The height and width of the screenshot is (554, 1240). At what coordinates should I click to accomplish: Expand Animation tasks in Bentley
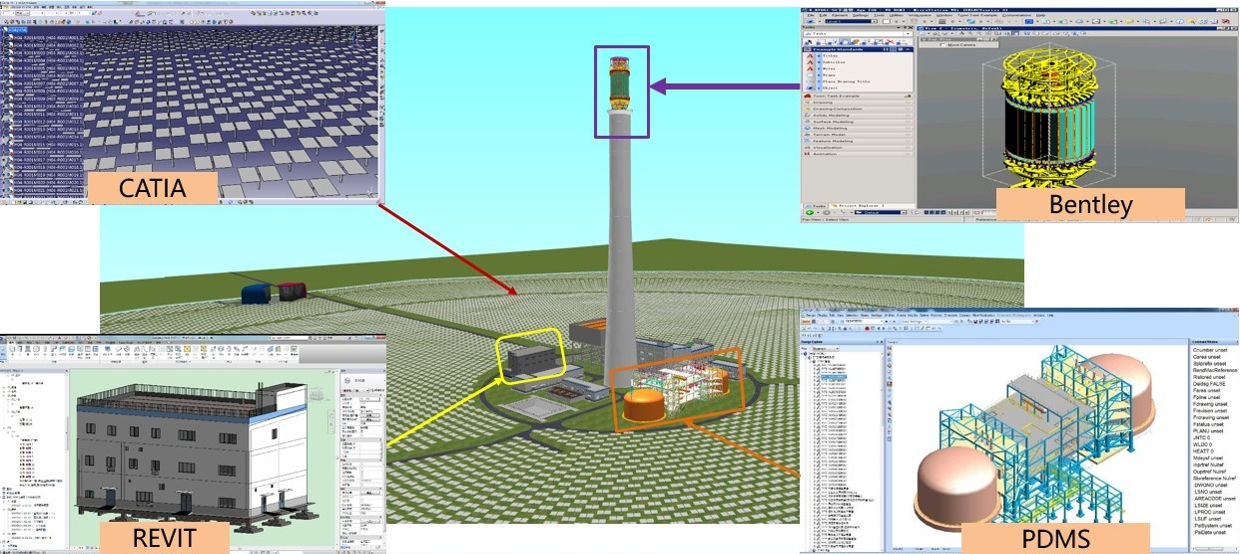(857, 154)
